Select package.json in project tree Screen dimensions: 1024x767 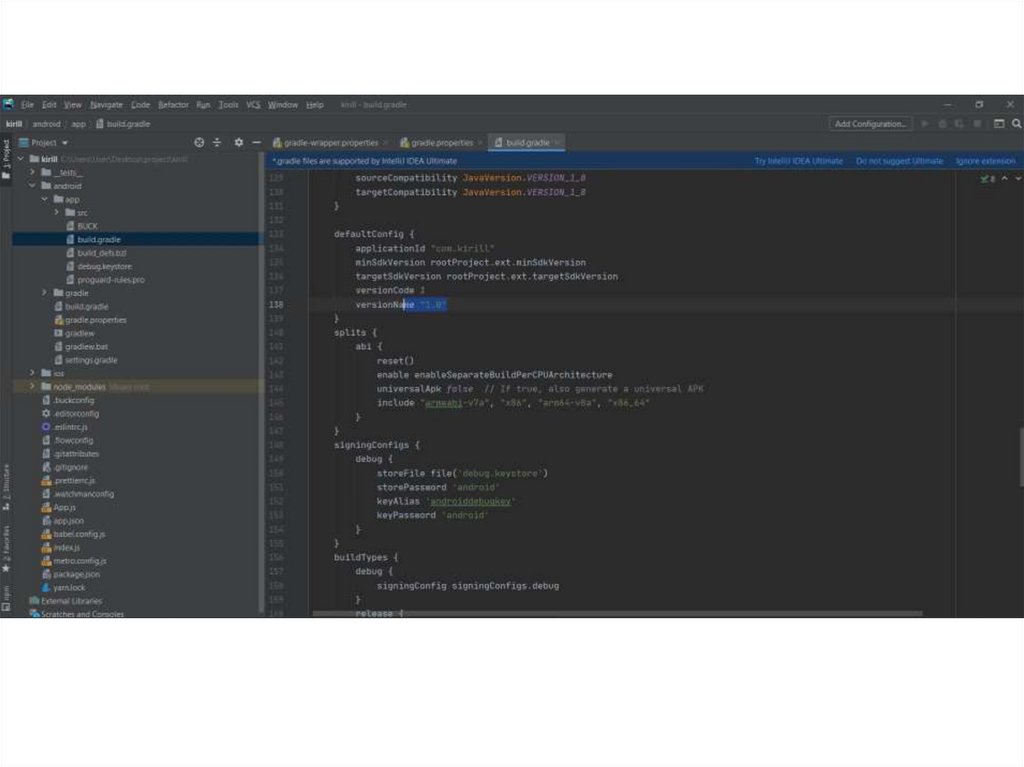point(71,574)
